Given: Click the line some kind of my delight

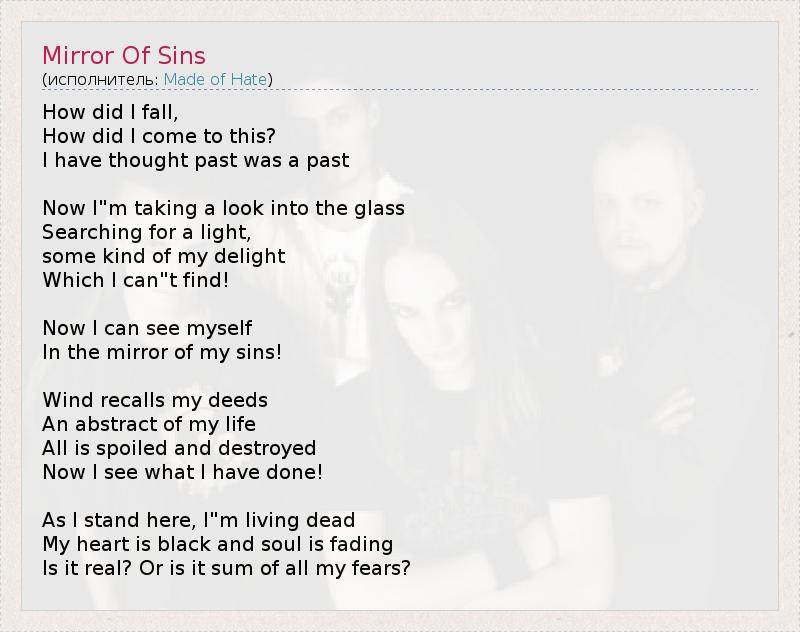Looking at the screenshot, I should point(164,256).
